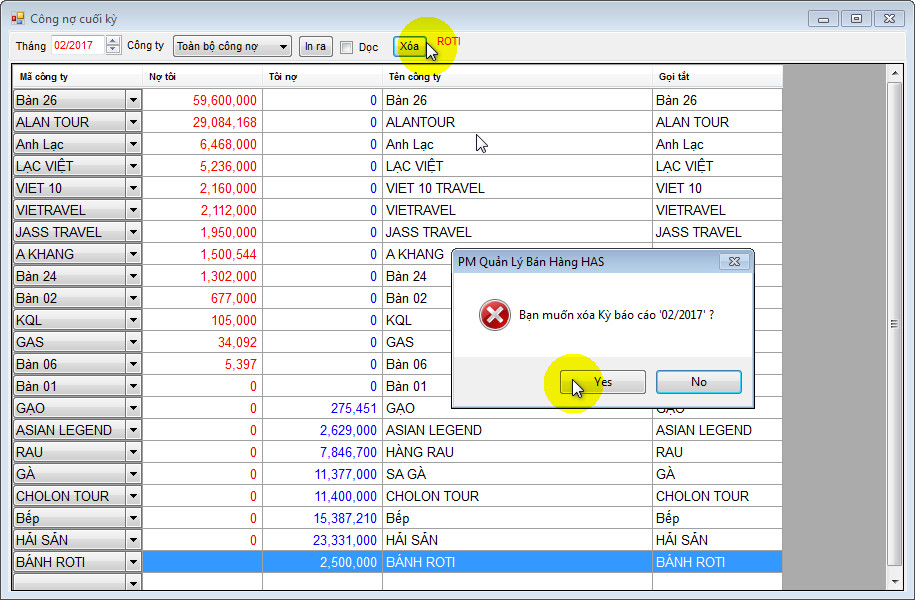The width and height of the screenshot is (915, 600).
Task: Select the SA GÀ company name cell
Action: click(517, 474)
